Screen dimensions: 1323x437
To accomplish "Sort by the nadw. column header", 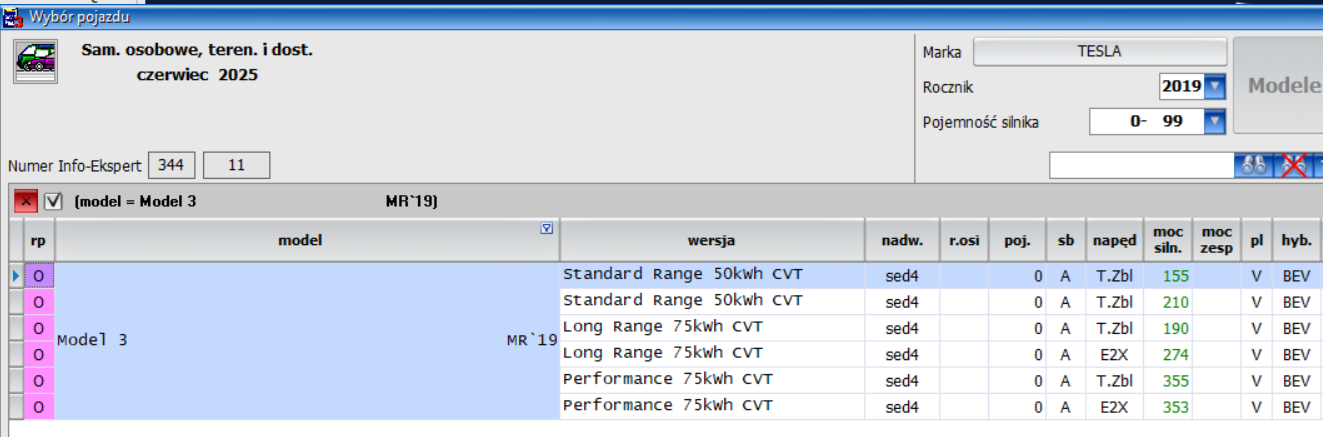I will click(x=902, y=240).
